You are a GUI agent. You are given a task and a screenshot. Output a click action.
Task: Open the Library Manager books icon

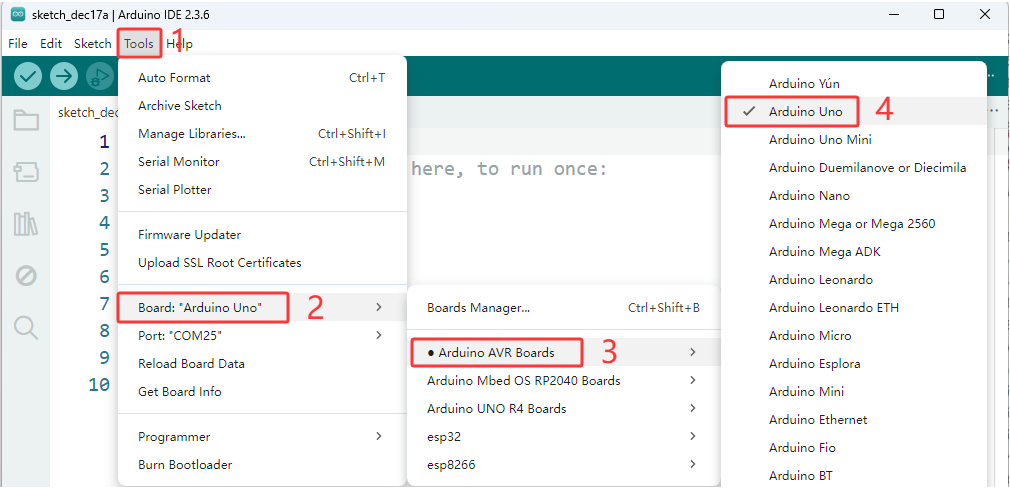tap(26, 224)
